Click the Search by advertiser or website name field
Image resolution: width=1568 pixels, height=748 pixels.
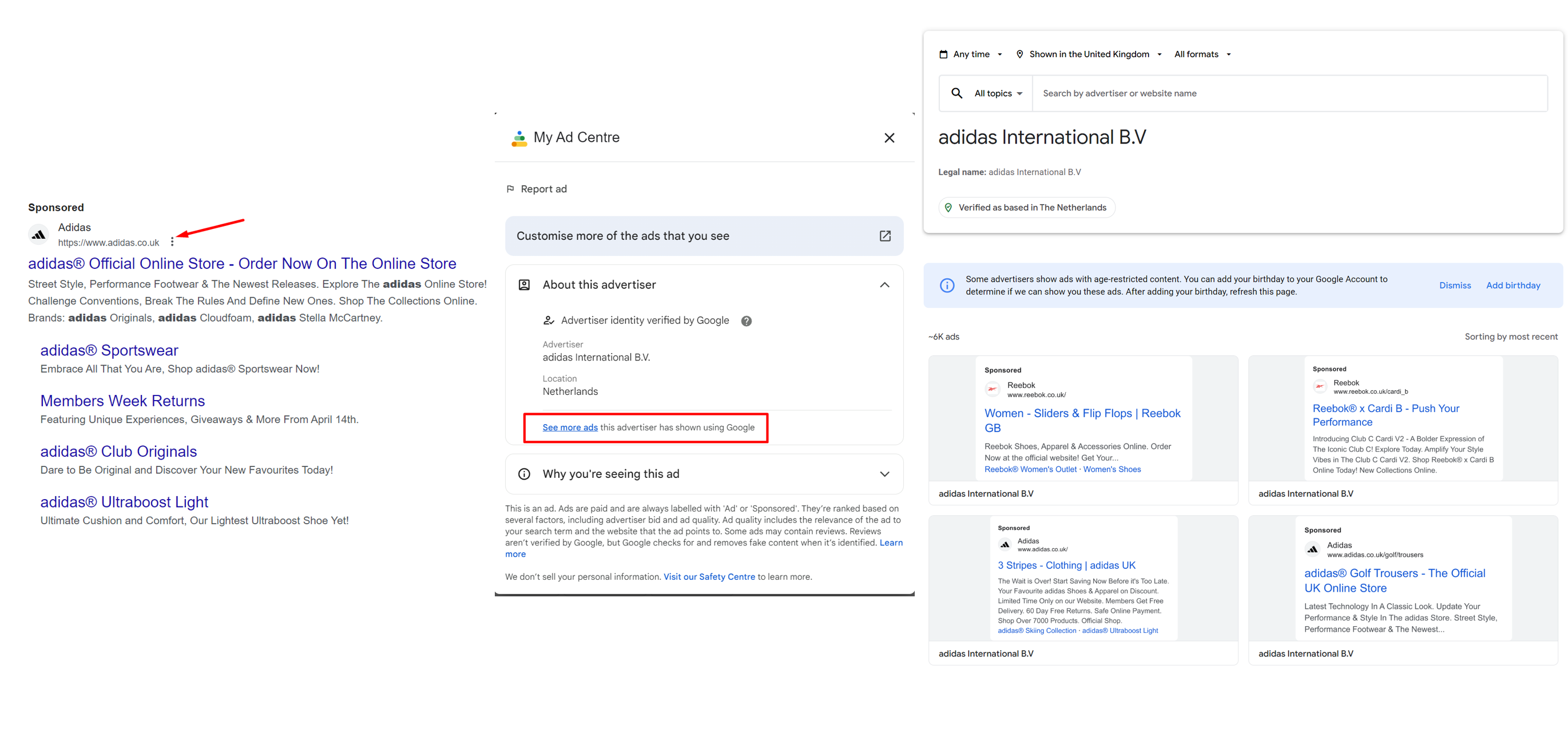1290,93
